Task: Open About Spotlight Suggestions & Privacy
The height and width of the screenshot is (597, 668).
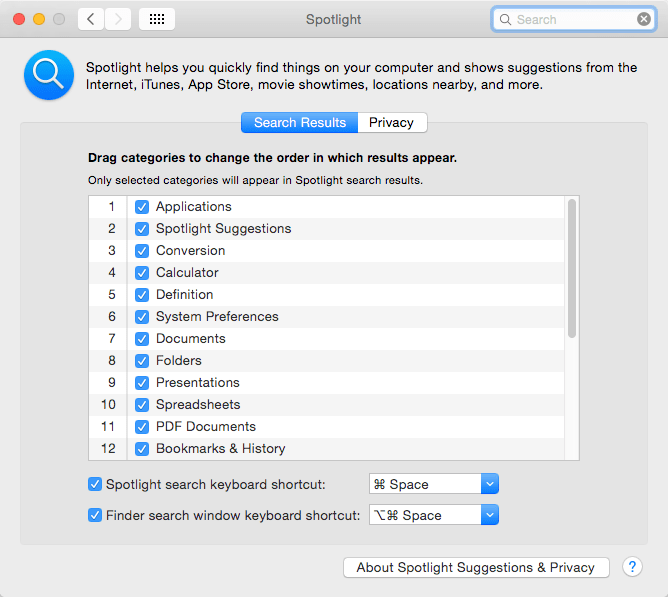Action: (x=476, y=568)
